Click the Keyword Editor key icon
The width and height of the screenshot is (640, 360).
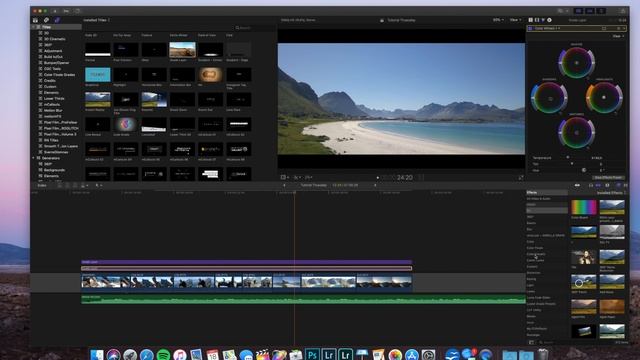pyautogui.click(x=66, y=11)
